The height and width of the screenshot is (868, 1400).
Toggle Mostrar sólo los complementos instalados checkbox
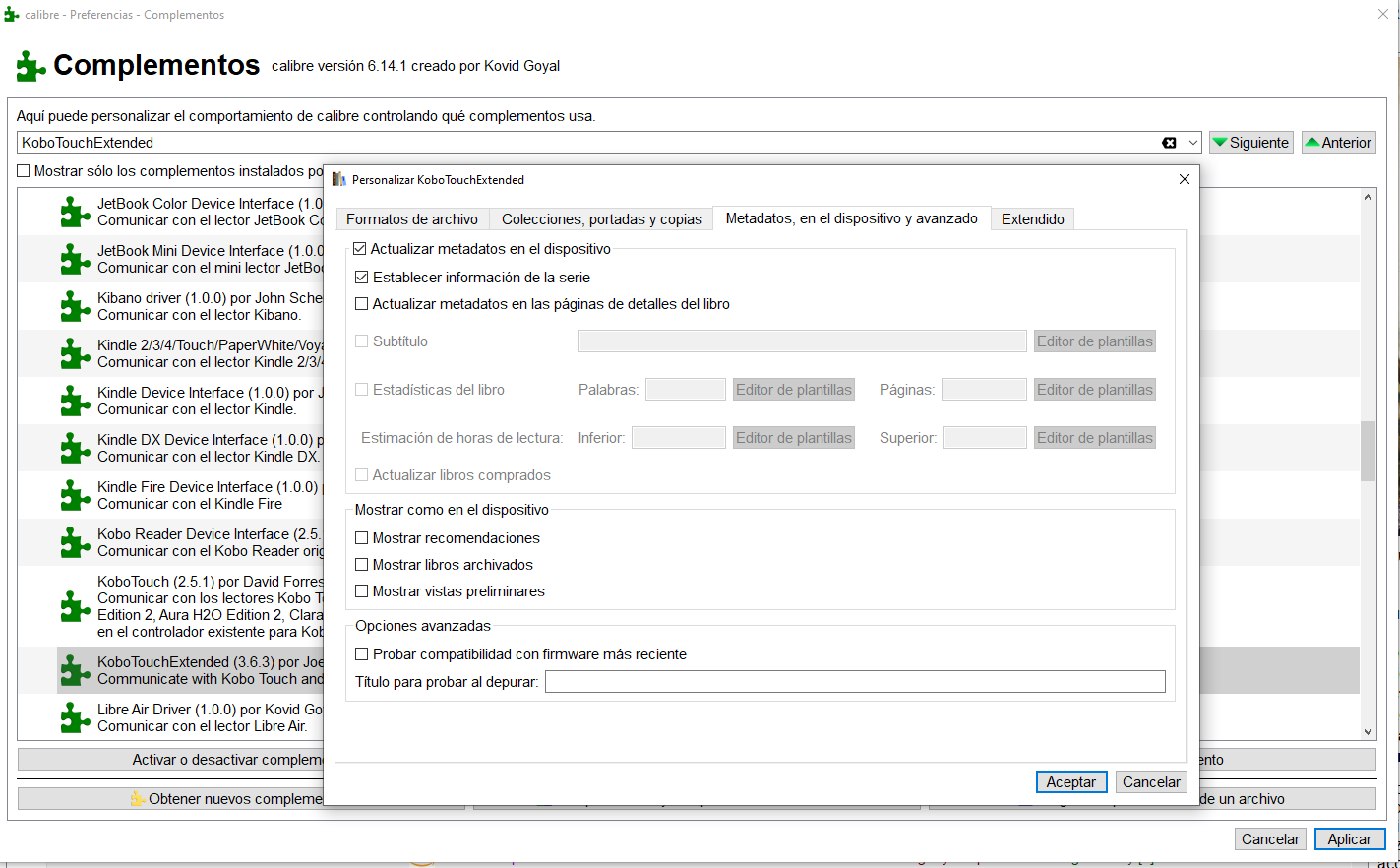click(24, 171)
